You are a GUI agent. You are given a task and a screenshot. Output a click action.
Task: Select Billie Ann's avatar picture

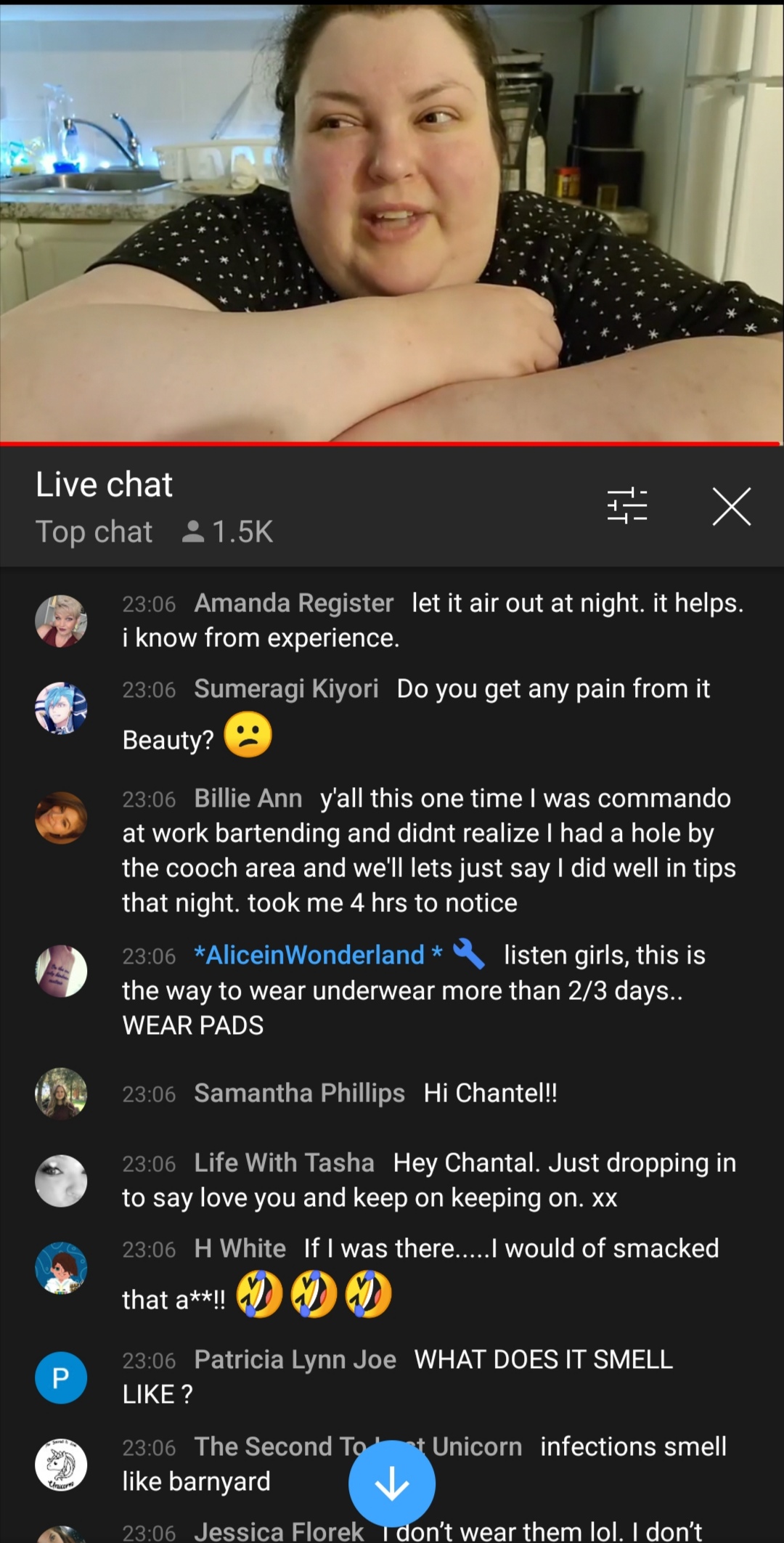pyautogui.click(x=61, y=818)
